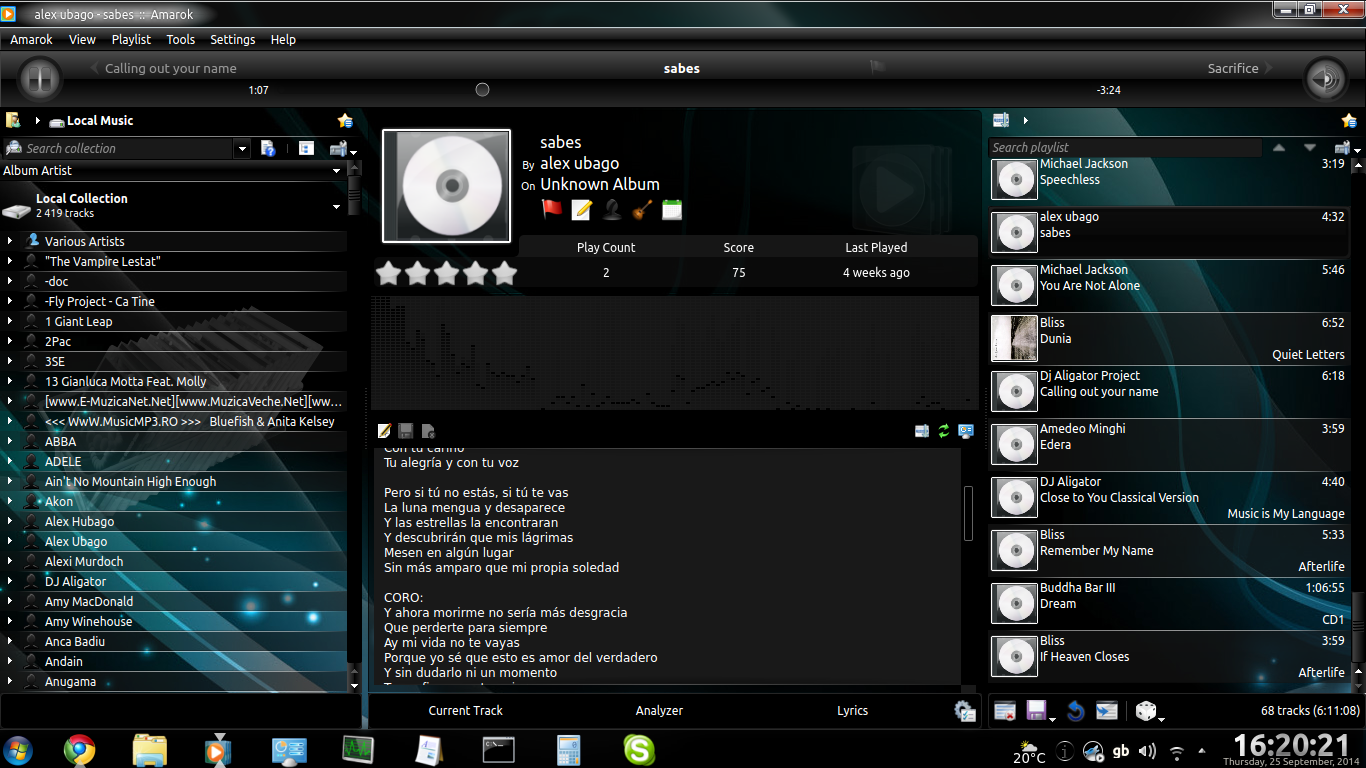Open the random/track progression dice dropdown
The height and width of the screenshot is (768, 1366).
coord(1150,711)
